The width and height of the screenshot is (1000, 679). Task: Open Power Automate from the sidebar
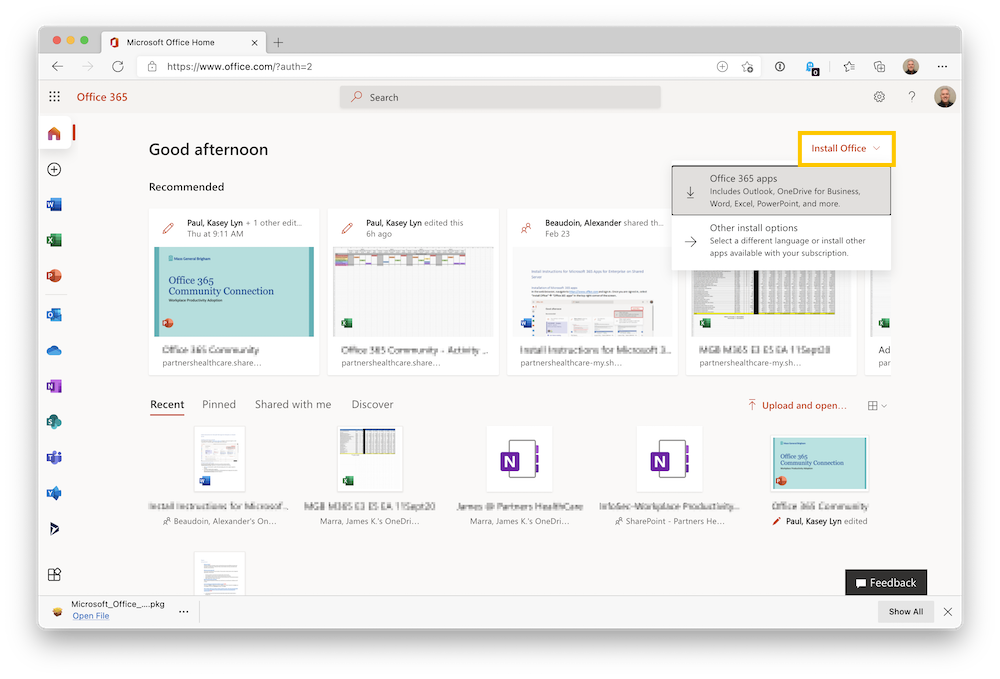click(54, 529)
